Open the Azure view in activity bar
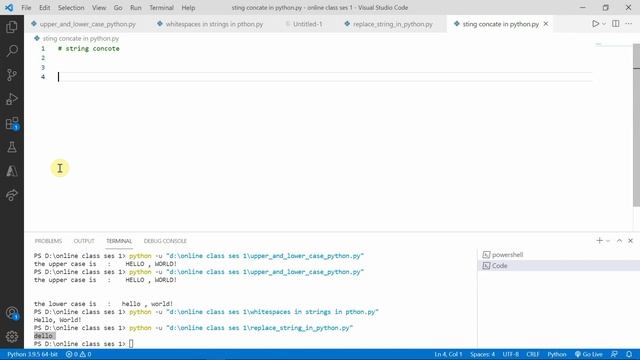 pyautogui.click(x=12, y=171)
